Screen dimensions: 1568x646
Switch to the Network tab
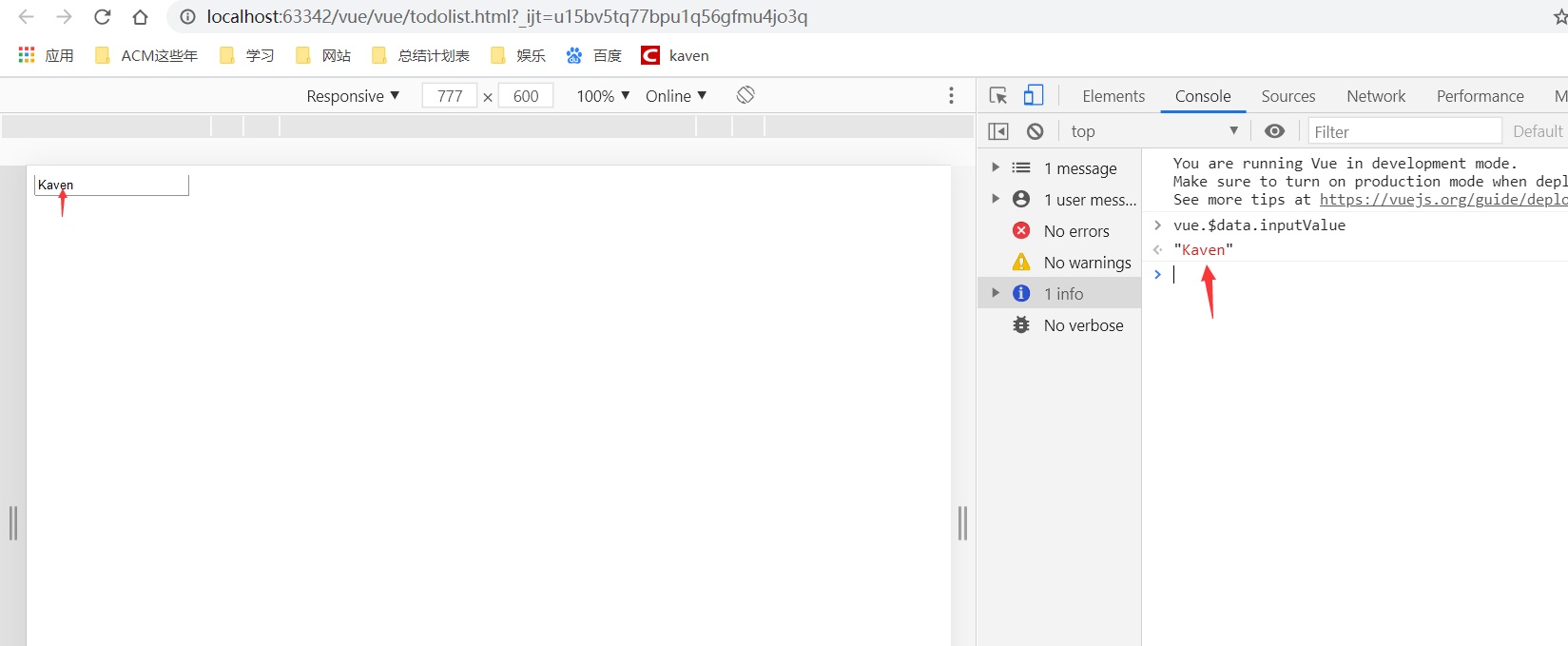coord(1376,96)
